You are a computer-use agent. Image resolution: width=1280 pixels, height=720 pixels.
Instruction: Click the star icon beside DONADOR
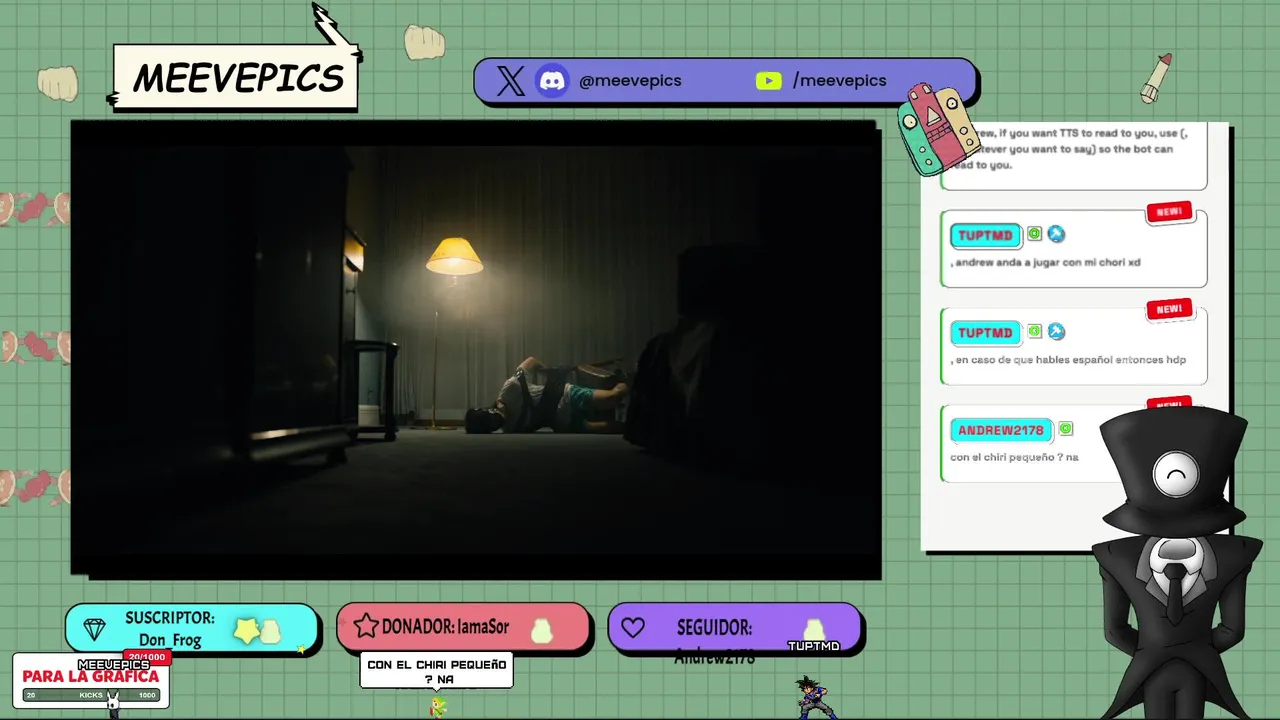[366, 627]
